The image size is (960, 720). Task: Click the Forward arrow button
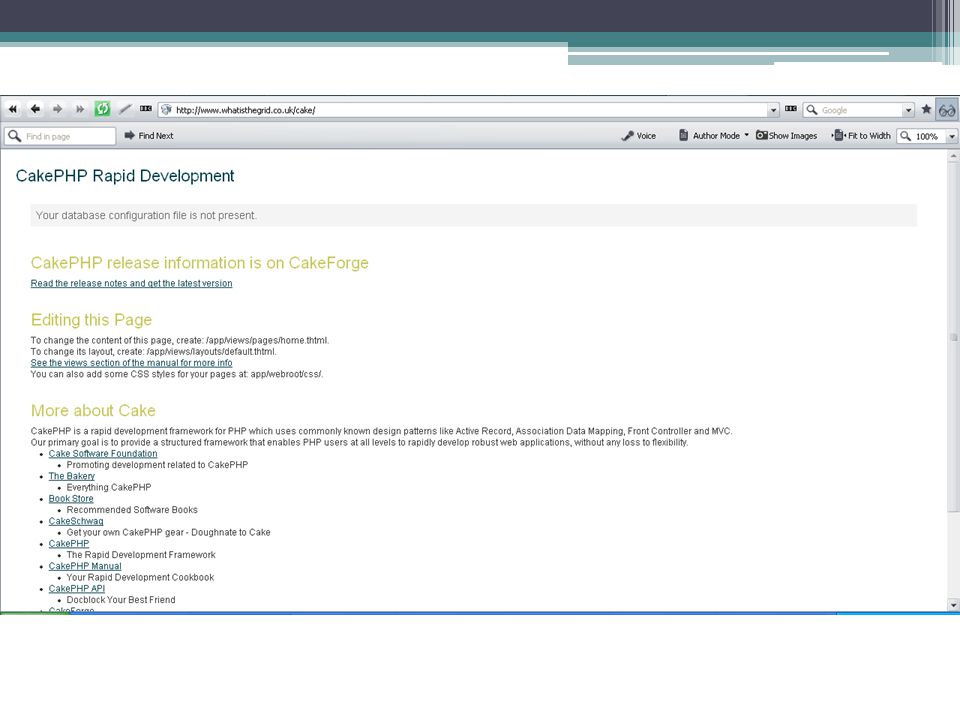(58, 110)
